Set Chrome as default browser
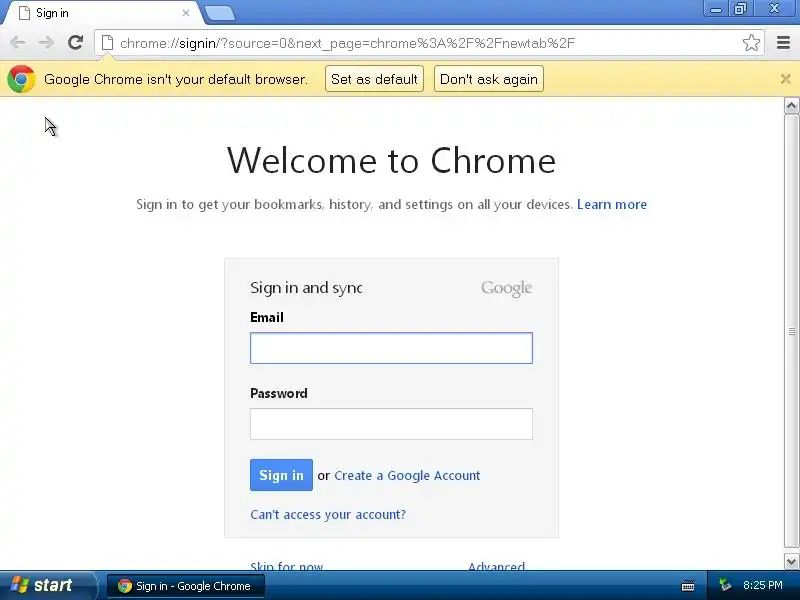 tap(374, 79)
